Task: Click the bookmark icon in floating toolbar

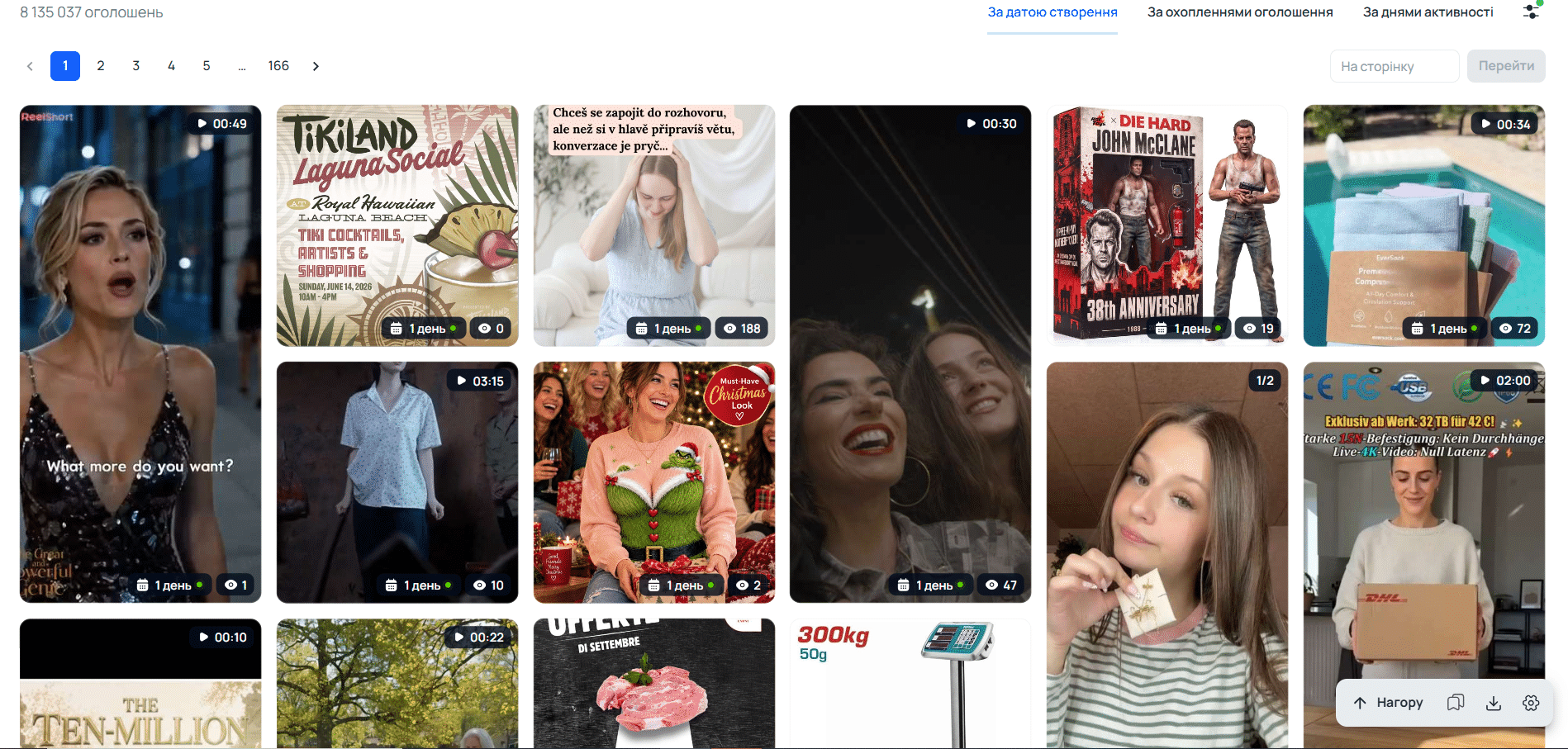Action: pyautogui.click(x=1456, y=703)
